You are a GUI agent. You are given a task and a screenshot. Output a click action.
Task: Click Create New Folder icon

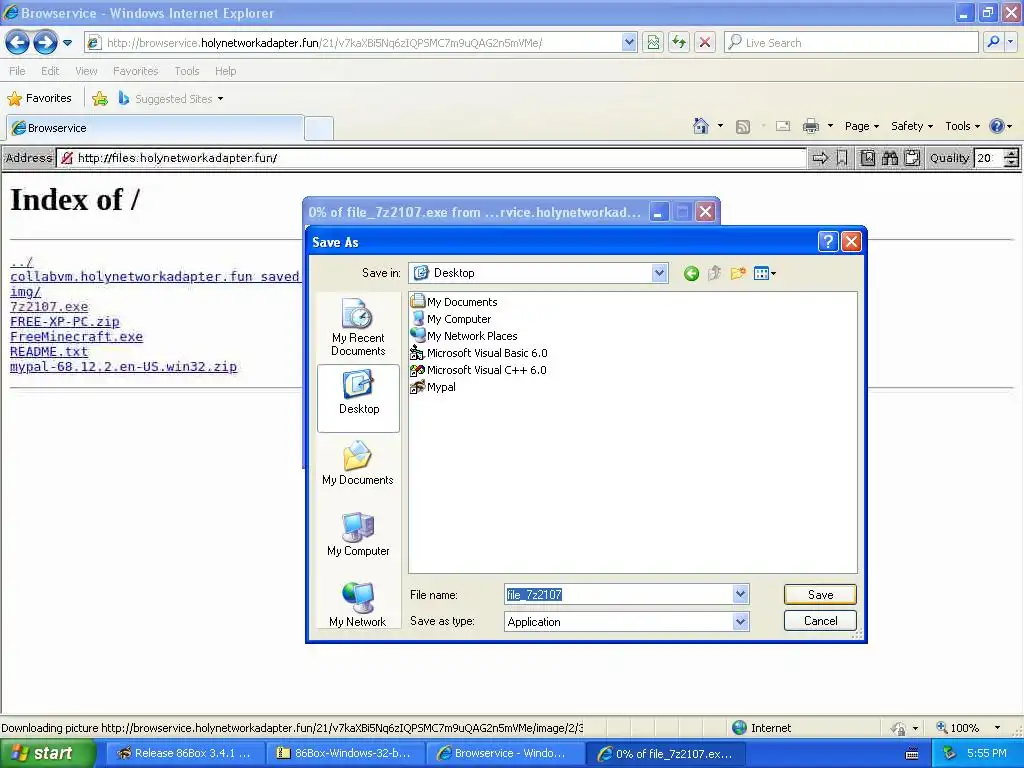738,274
